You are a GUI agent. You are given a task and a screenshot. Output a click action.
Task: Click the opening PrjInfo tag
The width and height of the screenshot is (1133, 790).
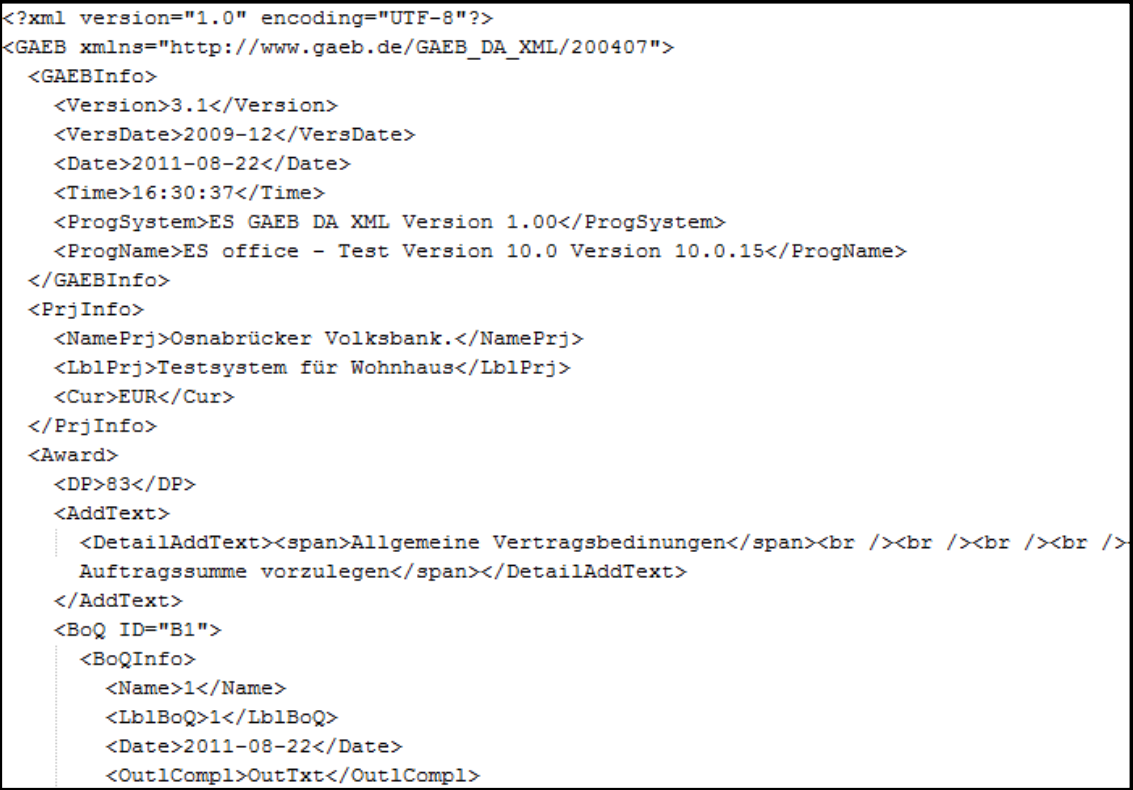[86, 309]
